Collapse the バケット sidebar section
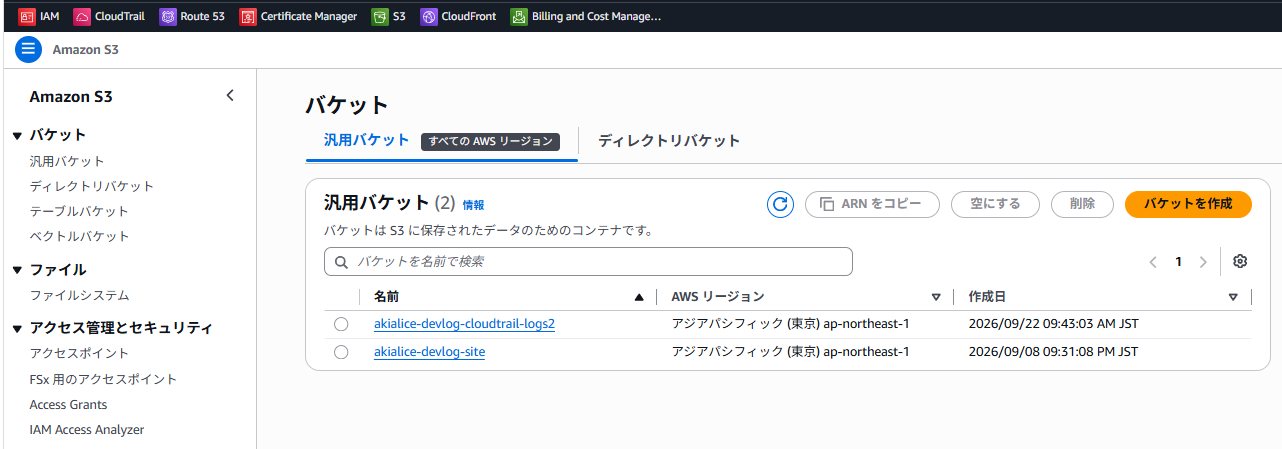Image resolution: width=1282 pixels, height=449 pixels. [x=17, y=135]
